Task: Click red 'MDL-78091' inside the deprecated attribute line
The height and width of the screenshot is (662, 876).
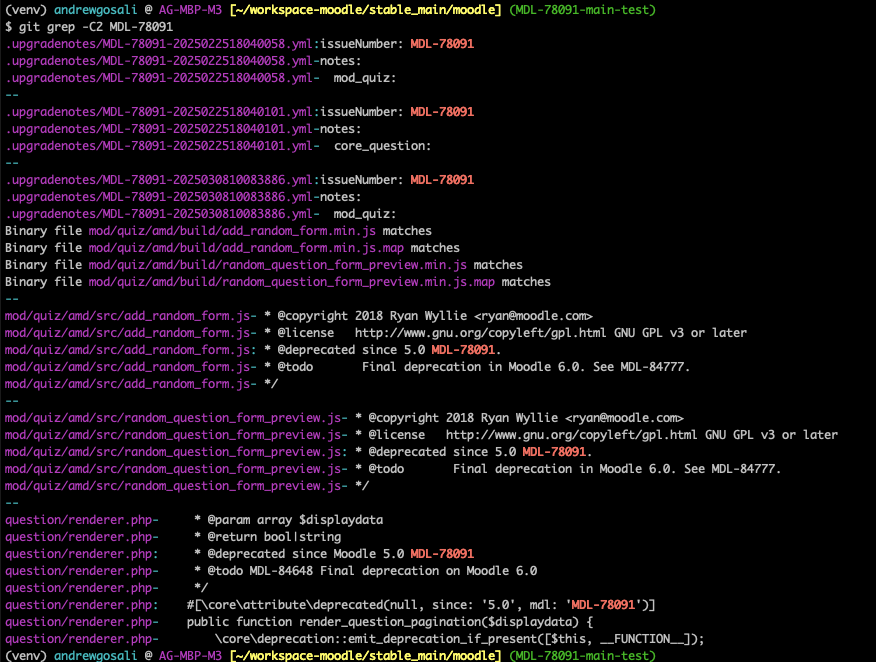Action: pyautogui.click(x=603, y=604)
